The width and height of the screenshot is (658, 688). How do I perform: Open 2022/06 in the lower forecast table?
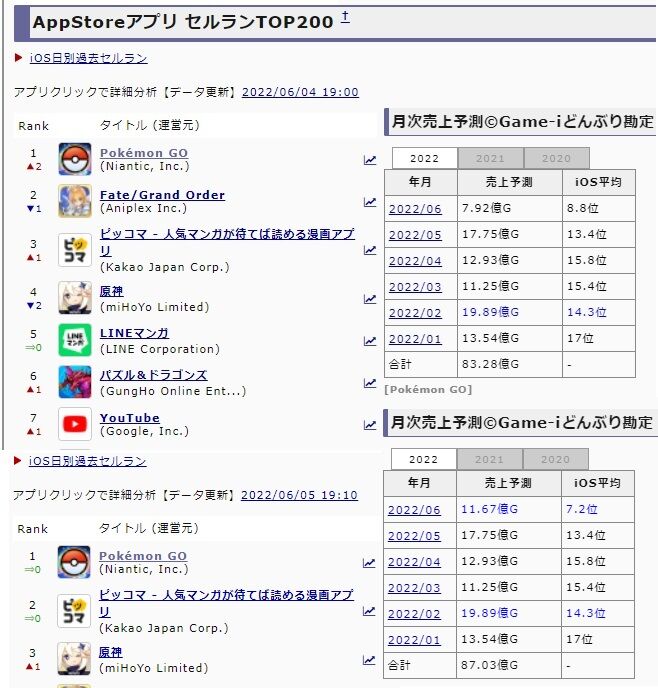pyautogui.click(x=414, y=510)
